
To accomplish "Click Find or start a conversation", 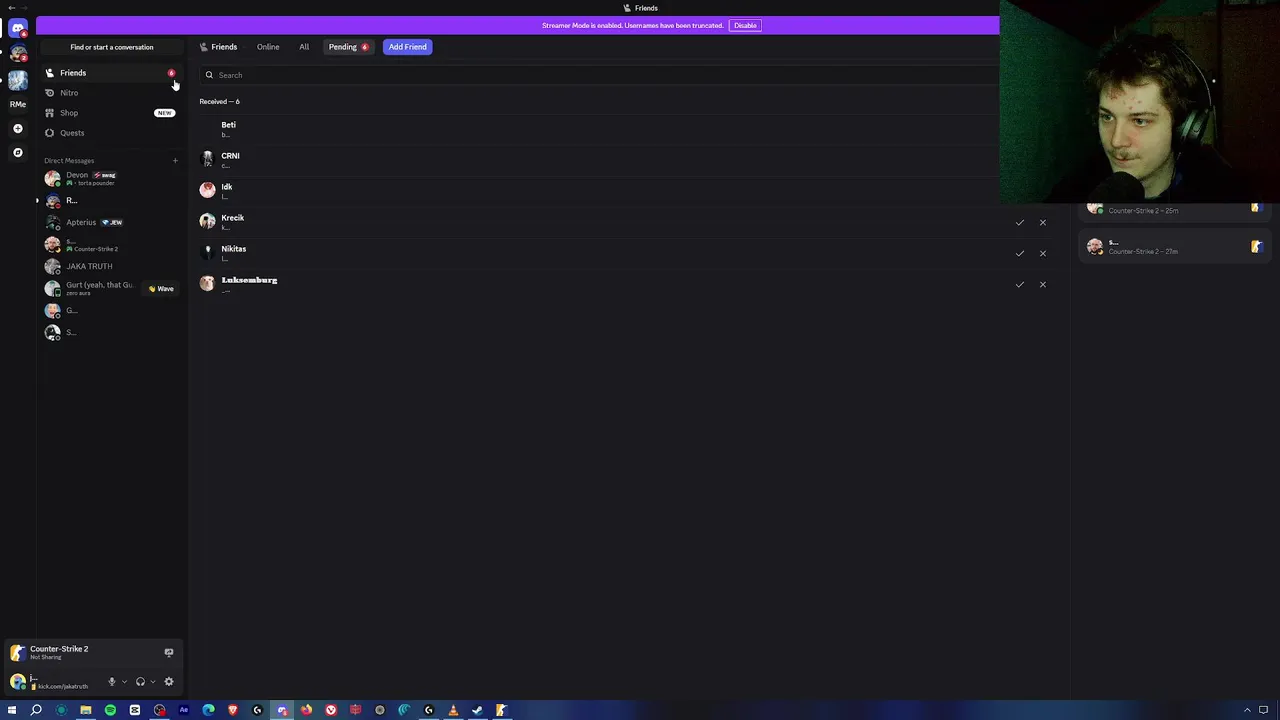I will (x=111, y=47).
